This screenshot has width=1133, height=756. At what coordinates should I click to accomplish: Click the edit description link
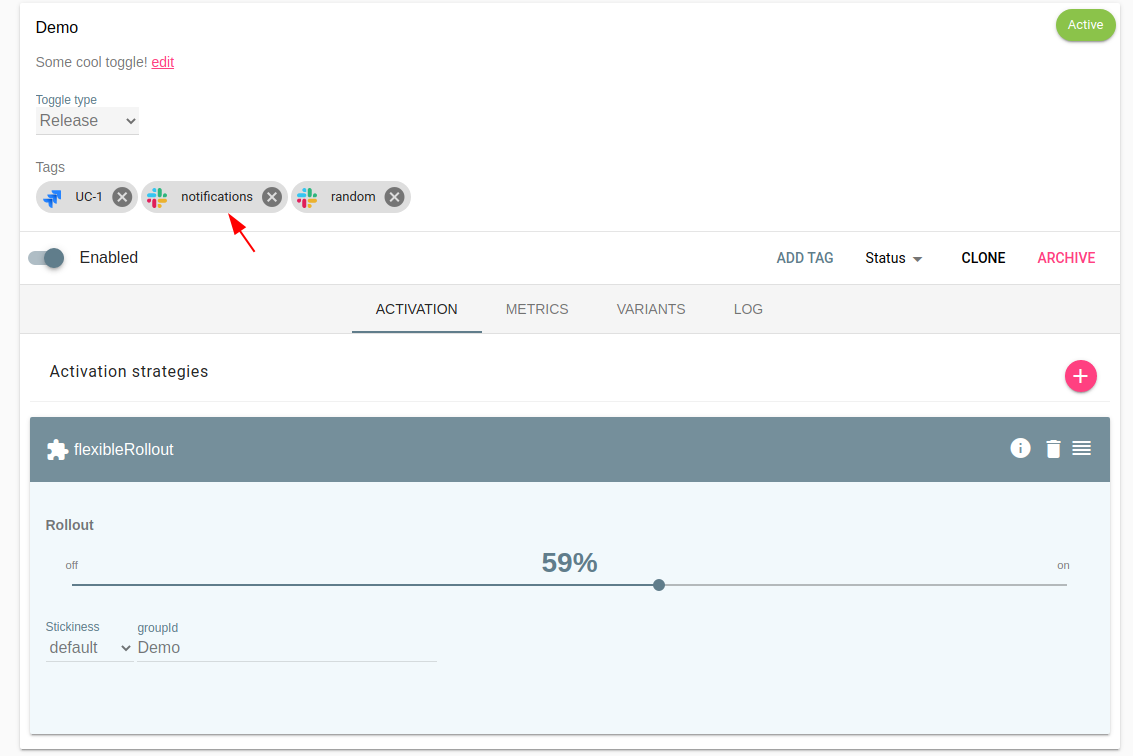click(x=162, y=62)
